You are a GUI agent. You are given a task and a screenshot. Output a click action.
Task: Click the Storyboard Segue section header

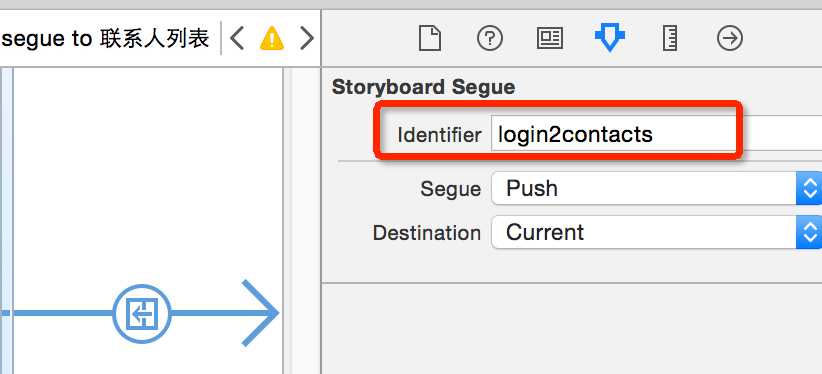pyautogui.click(x=423, y=87)
